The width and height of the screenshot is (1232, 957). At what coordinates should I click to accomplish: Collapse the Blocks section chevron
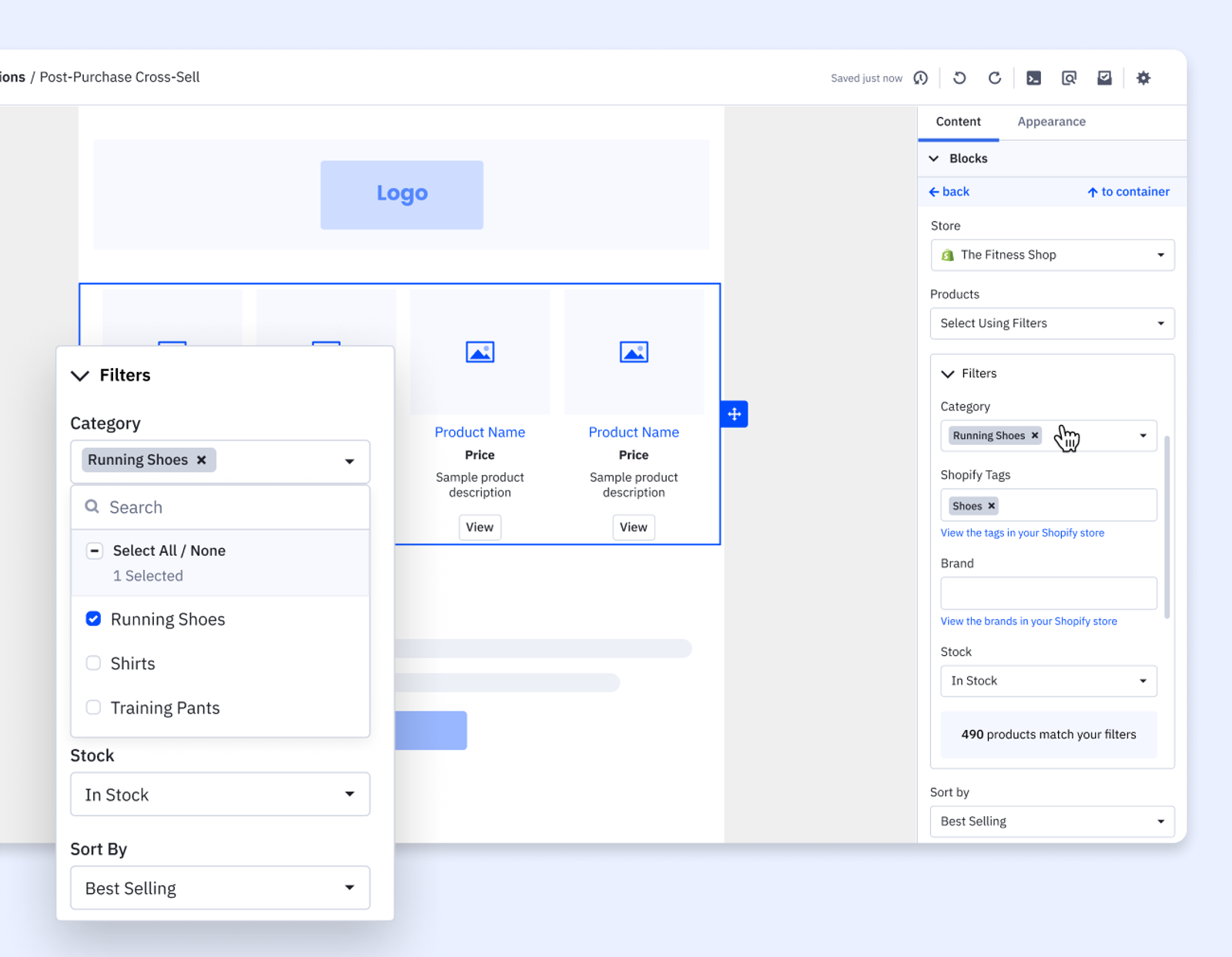pos(934,159)
